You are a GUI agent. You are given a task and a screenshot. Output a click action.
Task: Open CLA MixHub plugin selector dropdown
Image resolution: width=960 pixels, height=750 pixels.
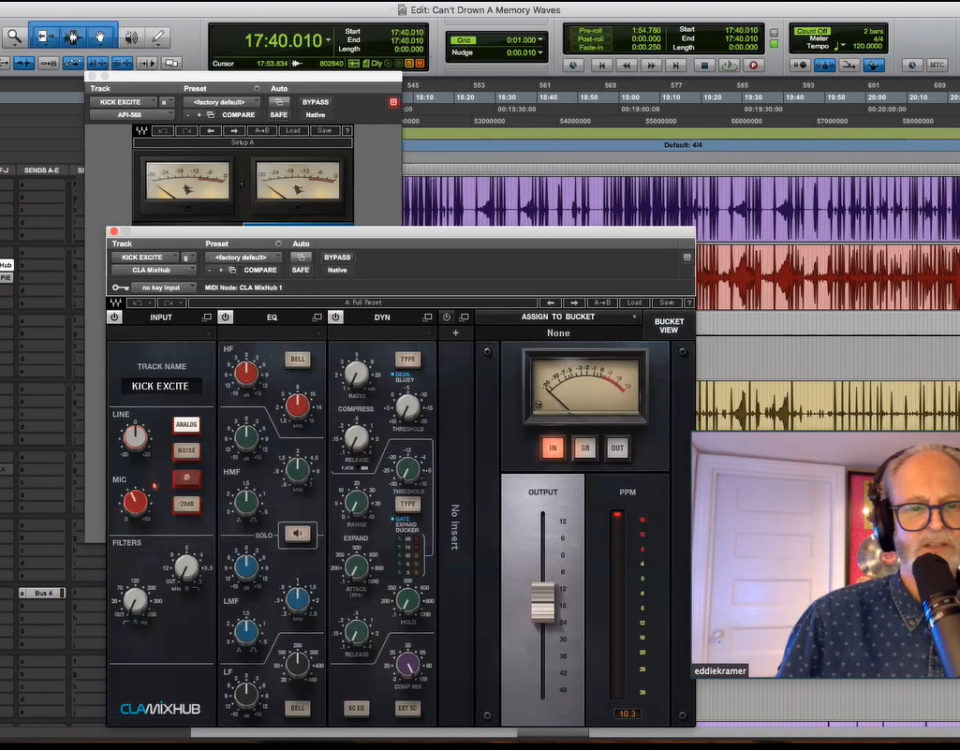point(154,270)
